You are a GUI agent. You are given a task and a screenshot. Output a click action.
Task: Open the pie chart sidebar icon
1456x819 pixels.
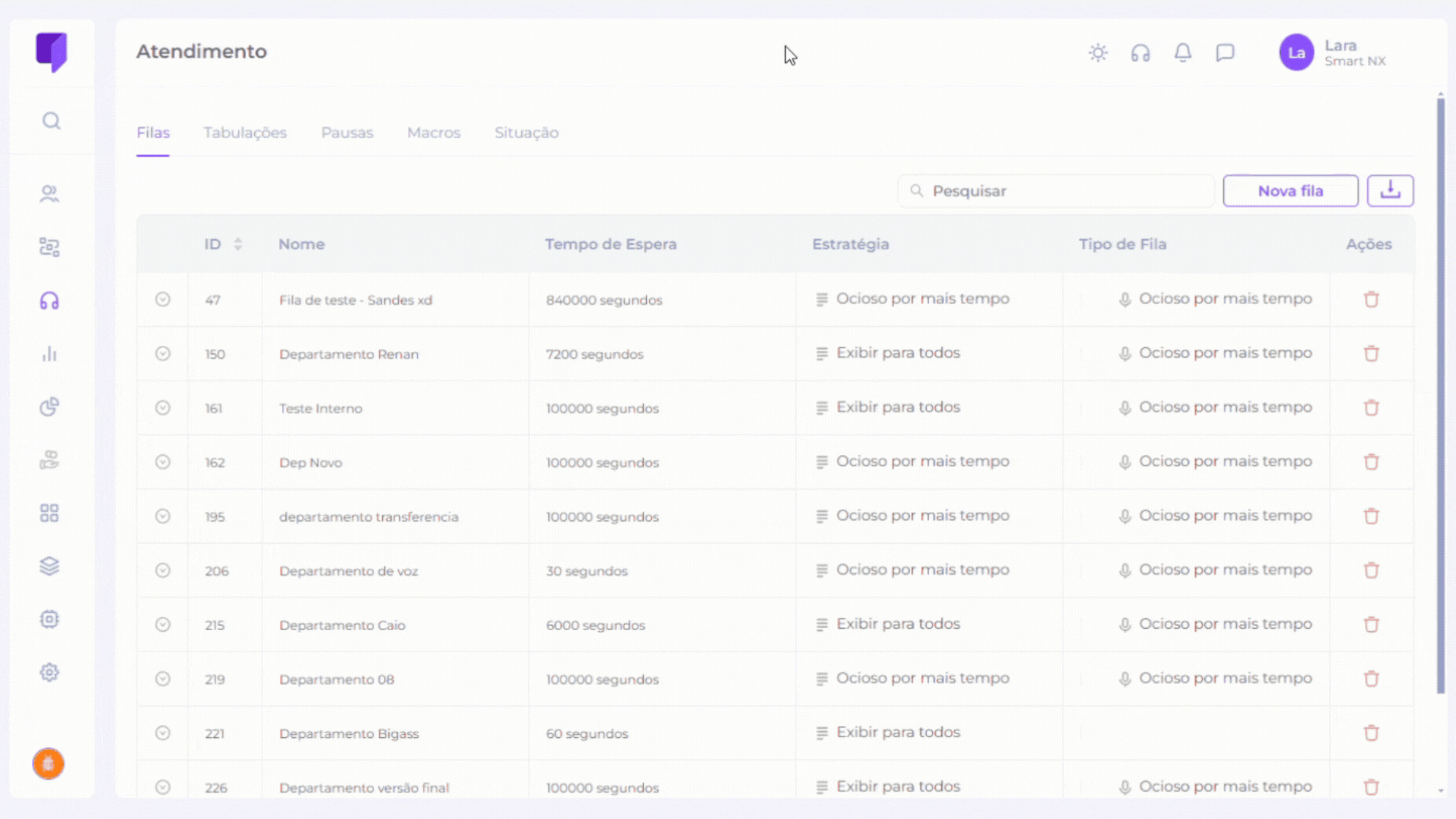pos(49,407)
